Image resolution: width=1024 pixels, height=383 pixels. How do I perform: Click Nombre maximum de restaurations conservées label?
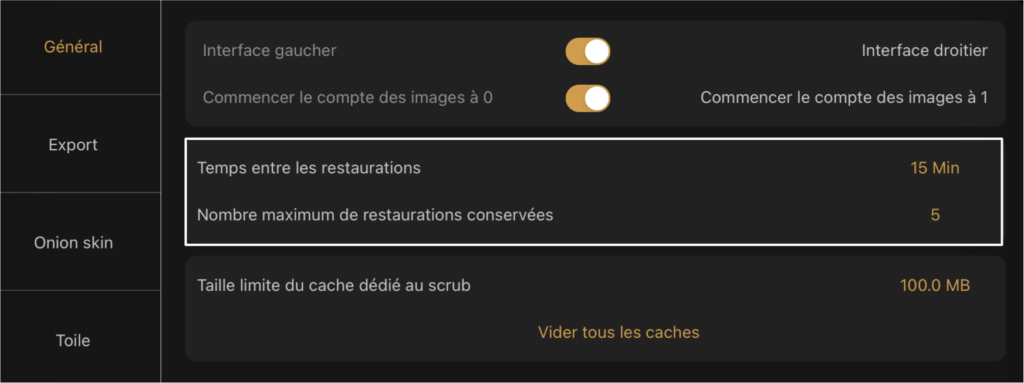(375, 214)
